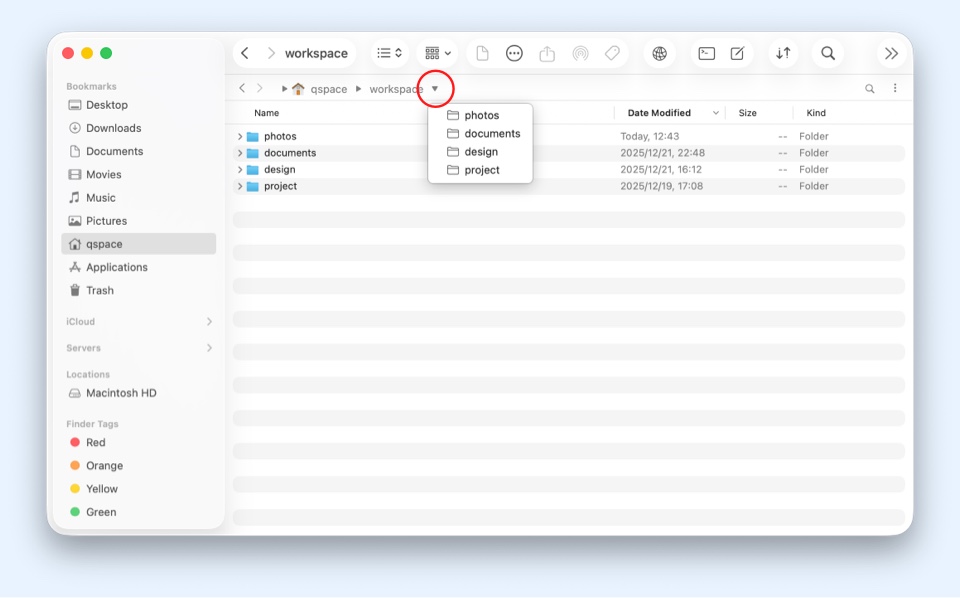Click the AirDrop toolbar icon
Viewport: 960px width, 598px height.
pyautogui.click(x=580, y=53)
